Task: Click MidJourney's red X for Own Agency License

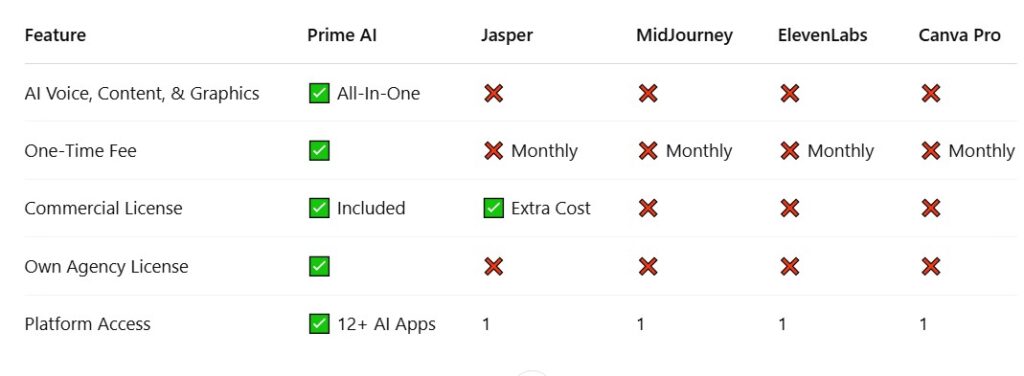Action: pyautogui.click(x=648, y=266)
